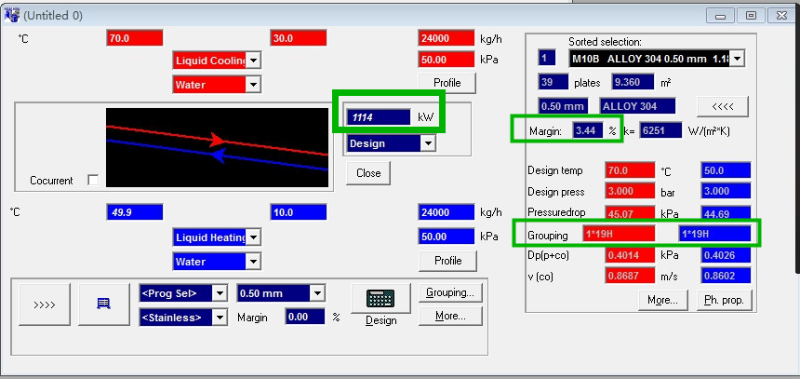Click the Close button below Design

click(x=368, y=173)
